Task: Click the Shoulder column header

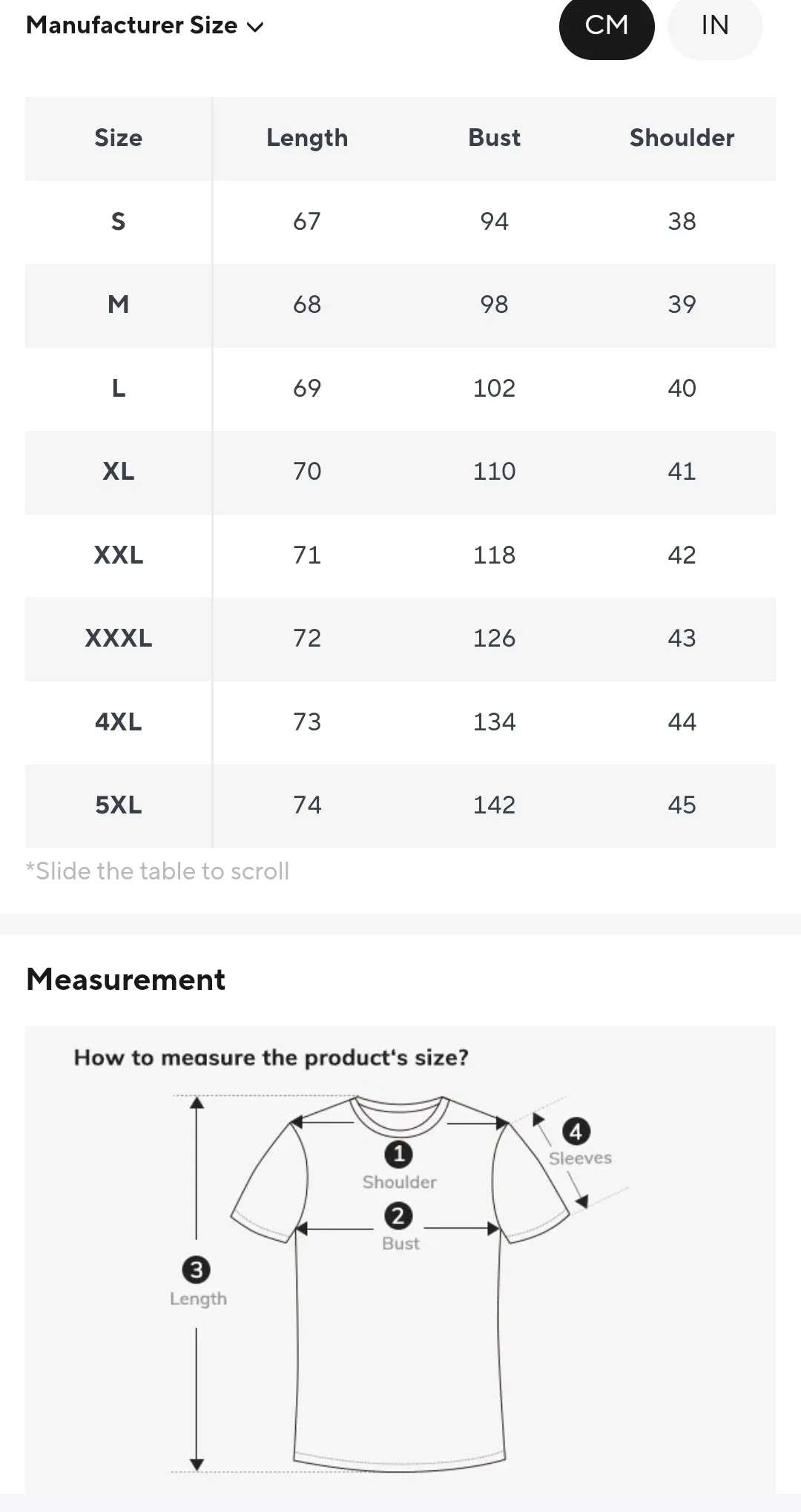Action: [x=682, y=138]
